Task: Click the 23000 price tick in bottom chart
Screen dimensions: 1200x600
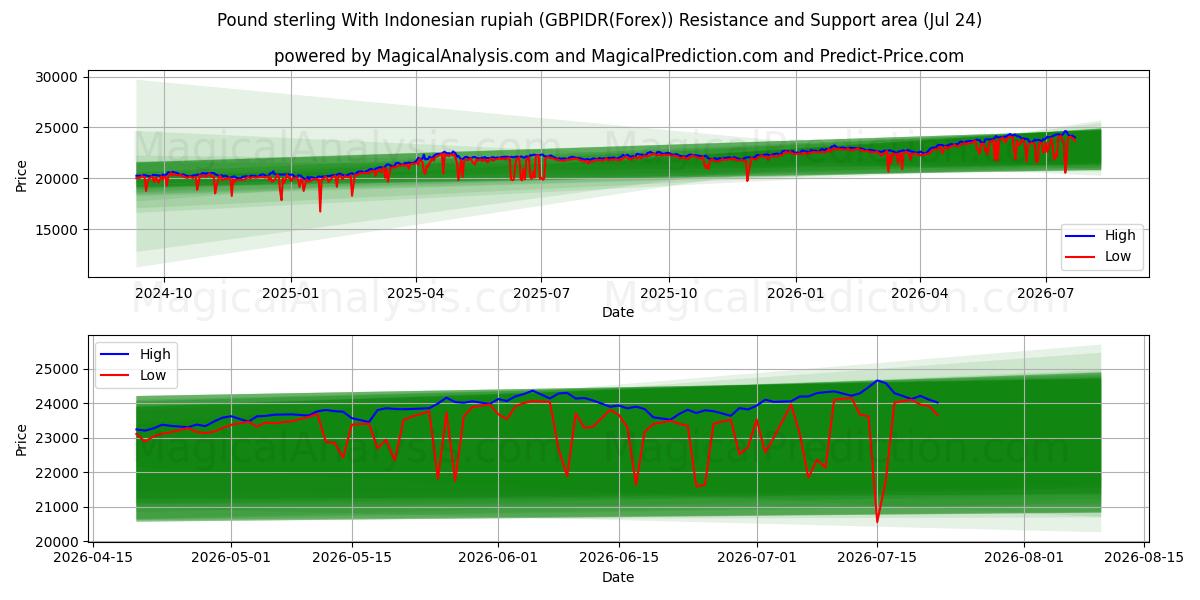Action: tap(56, 439)
